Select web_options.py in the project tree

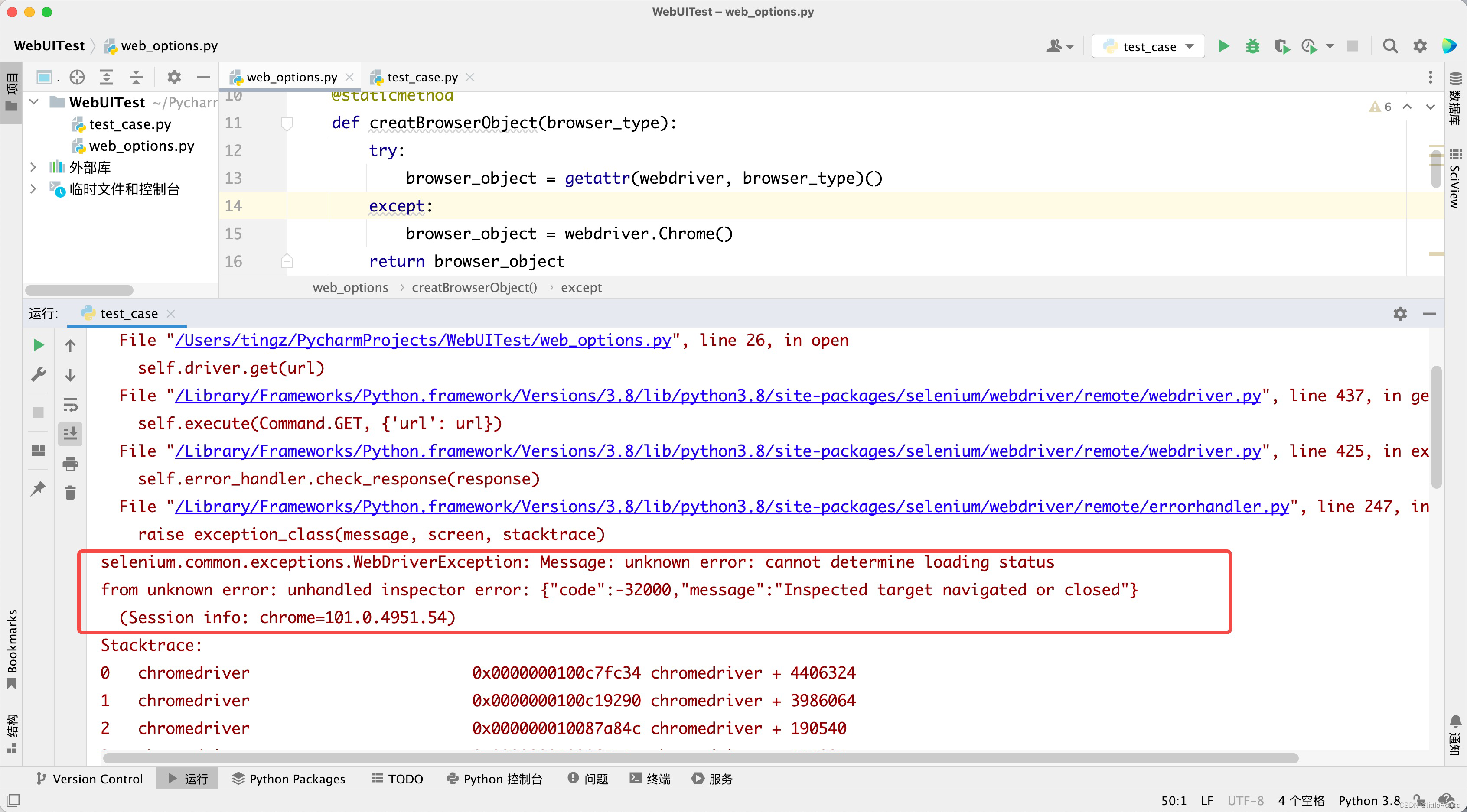141,146
